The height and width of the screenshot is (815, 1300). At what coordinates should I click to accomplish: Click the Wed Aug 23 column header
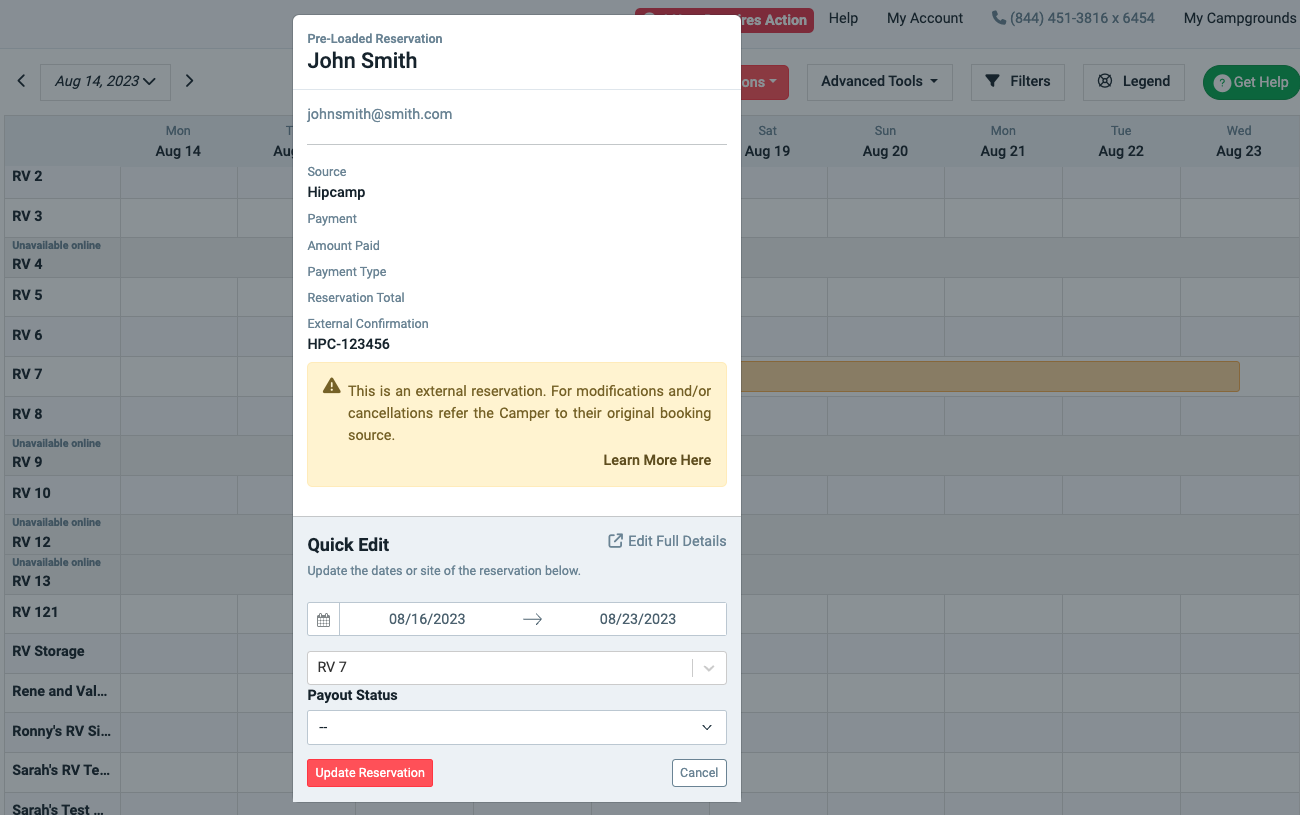[x=1239, y=141]
